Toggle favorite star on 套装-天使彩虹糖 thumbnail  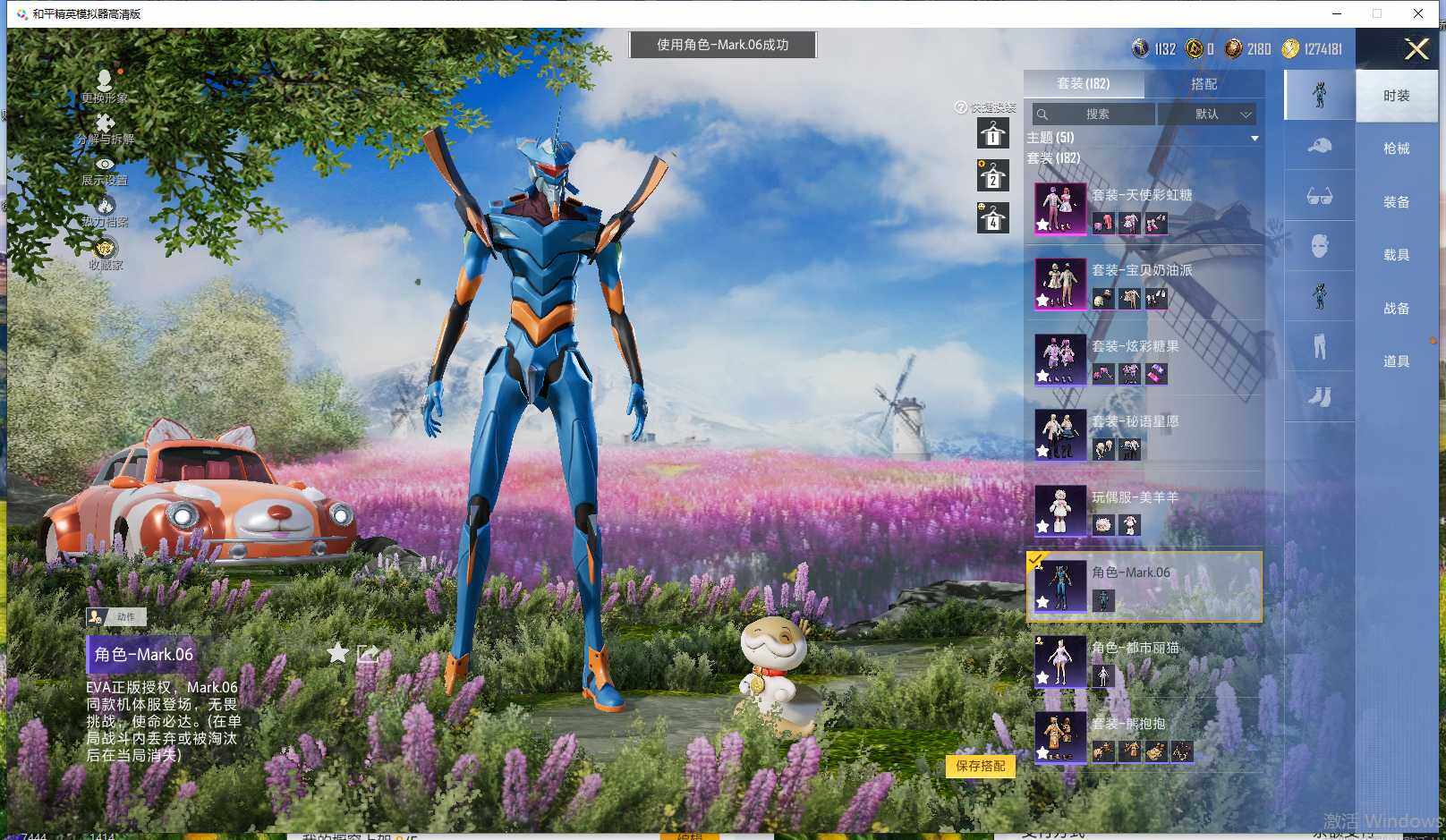1043,225
